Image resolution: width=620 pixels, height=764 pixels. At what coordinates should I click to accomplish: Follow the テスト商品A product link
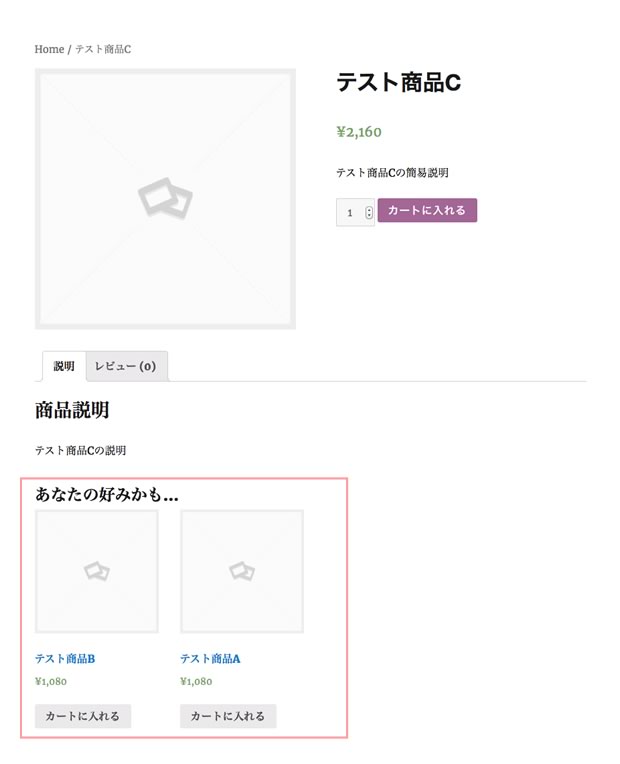[210, 659]
